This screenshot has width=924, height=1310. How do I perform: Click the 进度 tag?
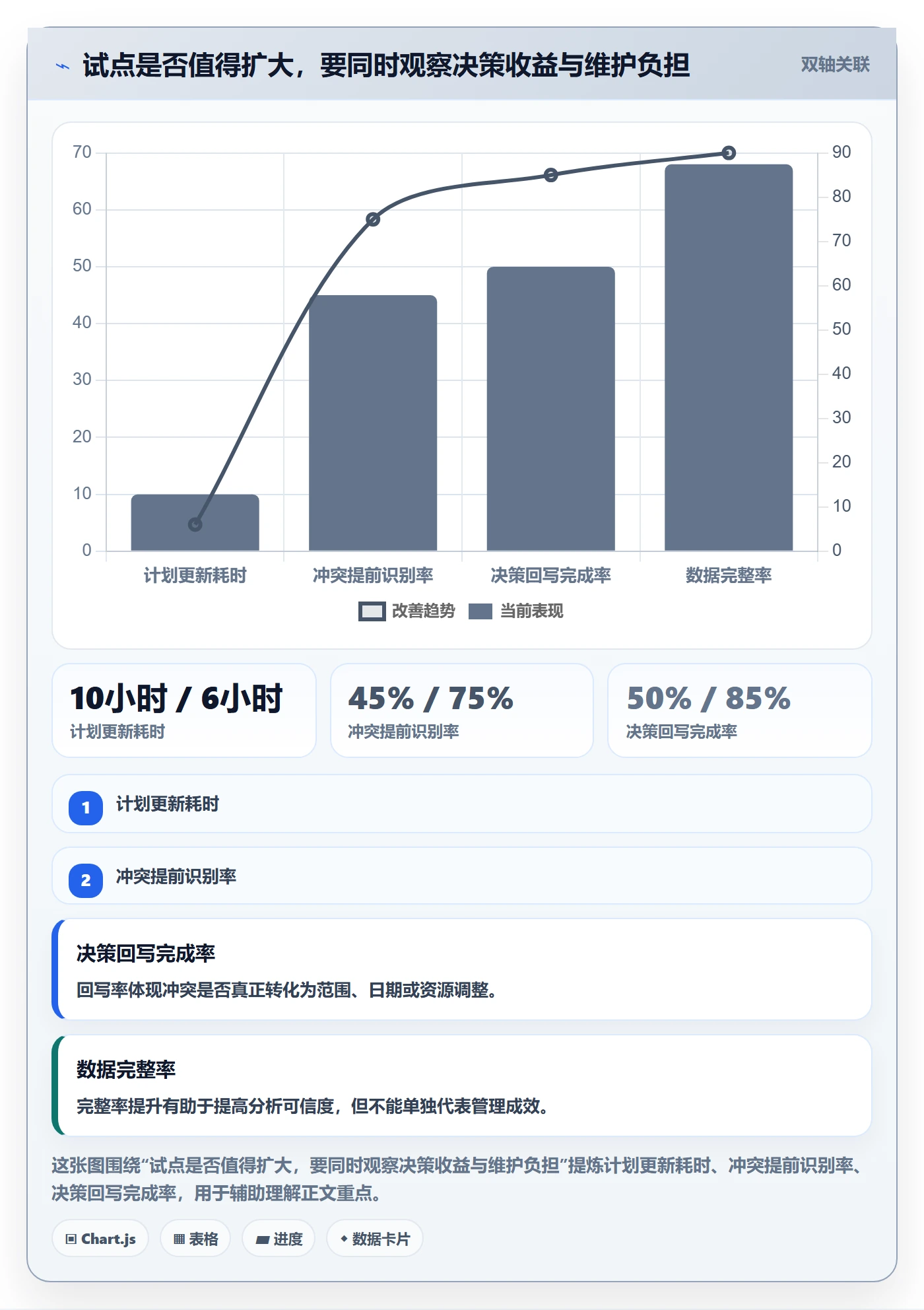pyautogui.click(x=279, y=1239)
